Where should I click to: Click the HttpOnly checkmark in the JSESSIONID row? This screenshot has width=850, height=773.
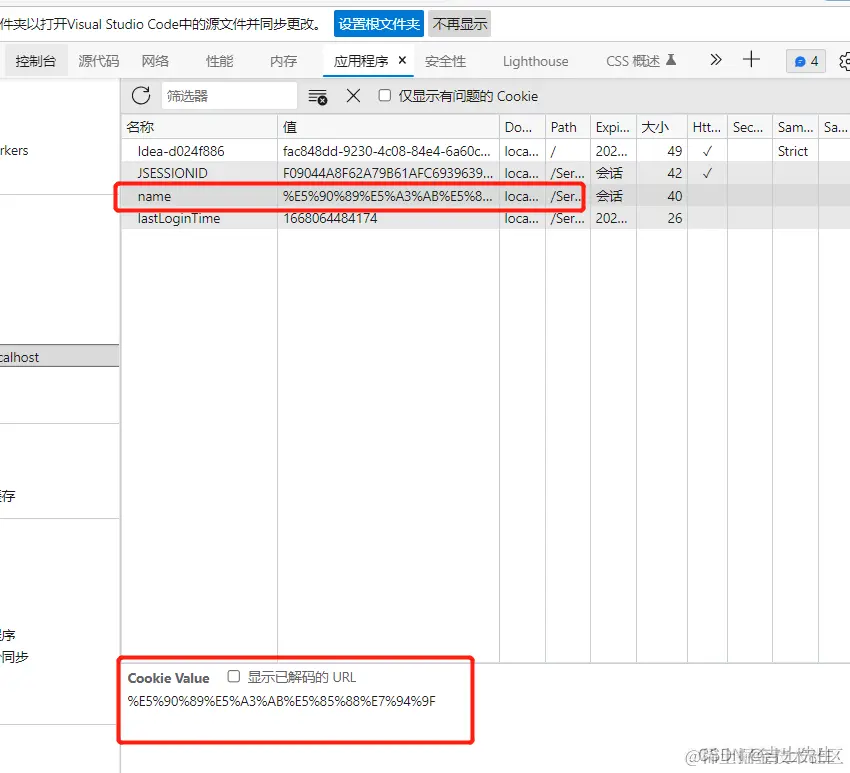tap(707, 173)
